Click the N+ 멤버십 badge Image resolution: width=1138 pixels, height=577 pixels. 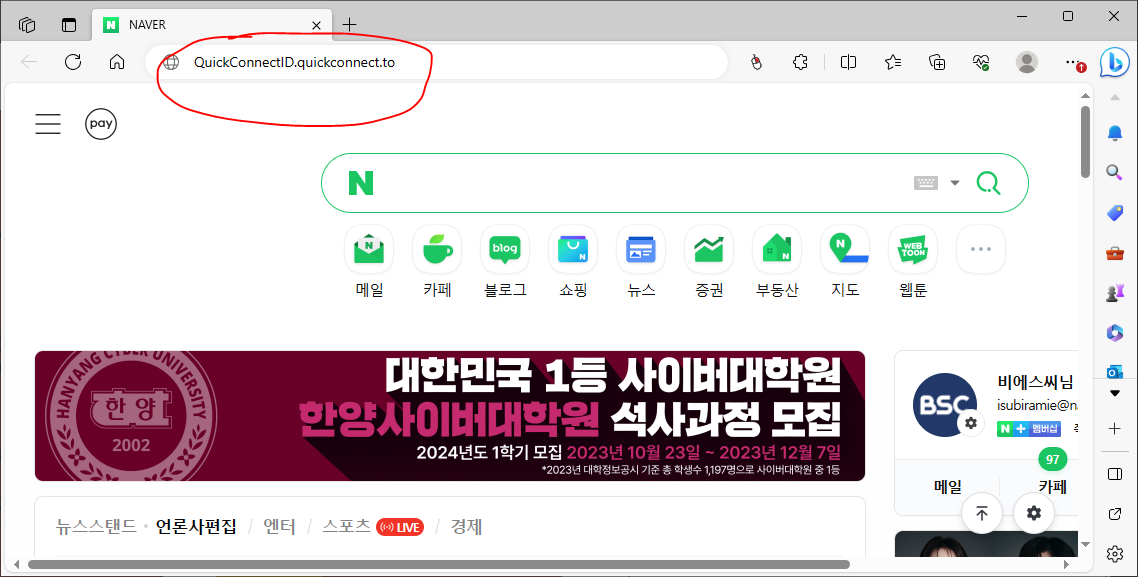(x=1029, y=429)
